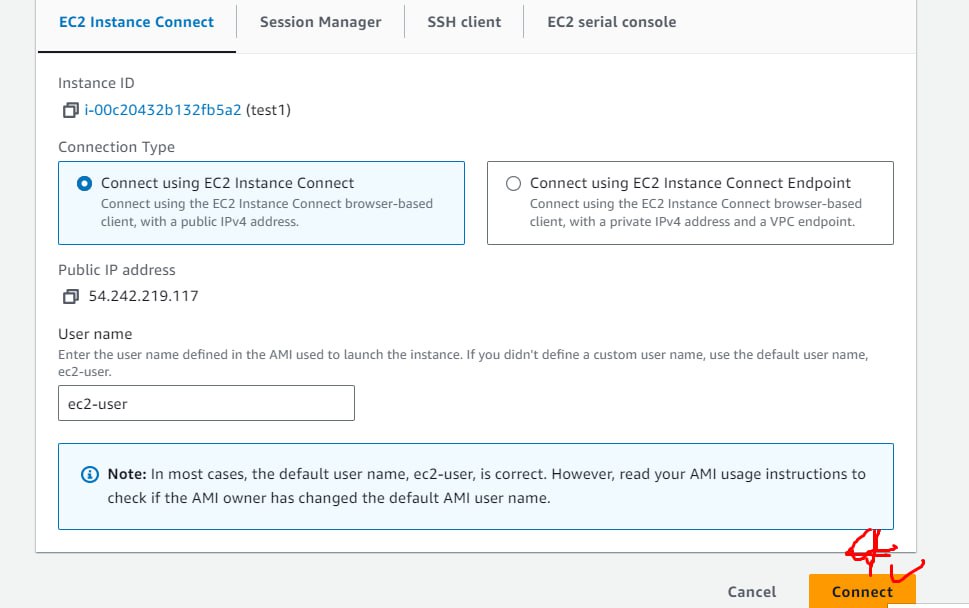Click the (test1) instance name text
The image size is (969, 608).
tap(268, 110)
